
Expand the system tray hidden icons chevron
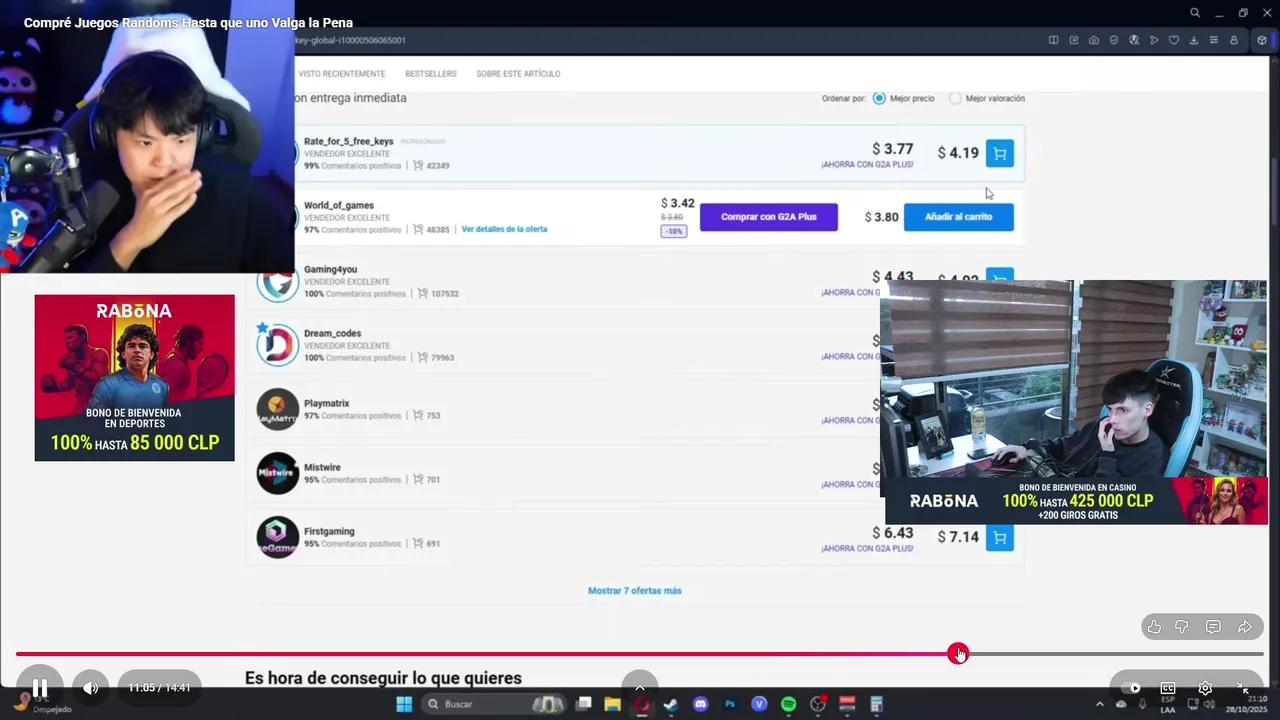[x=1101, y=704]
